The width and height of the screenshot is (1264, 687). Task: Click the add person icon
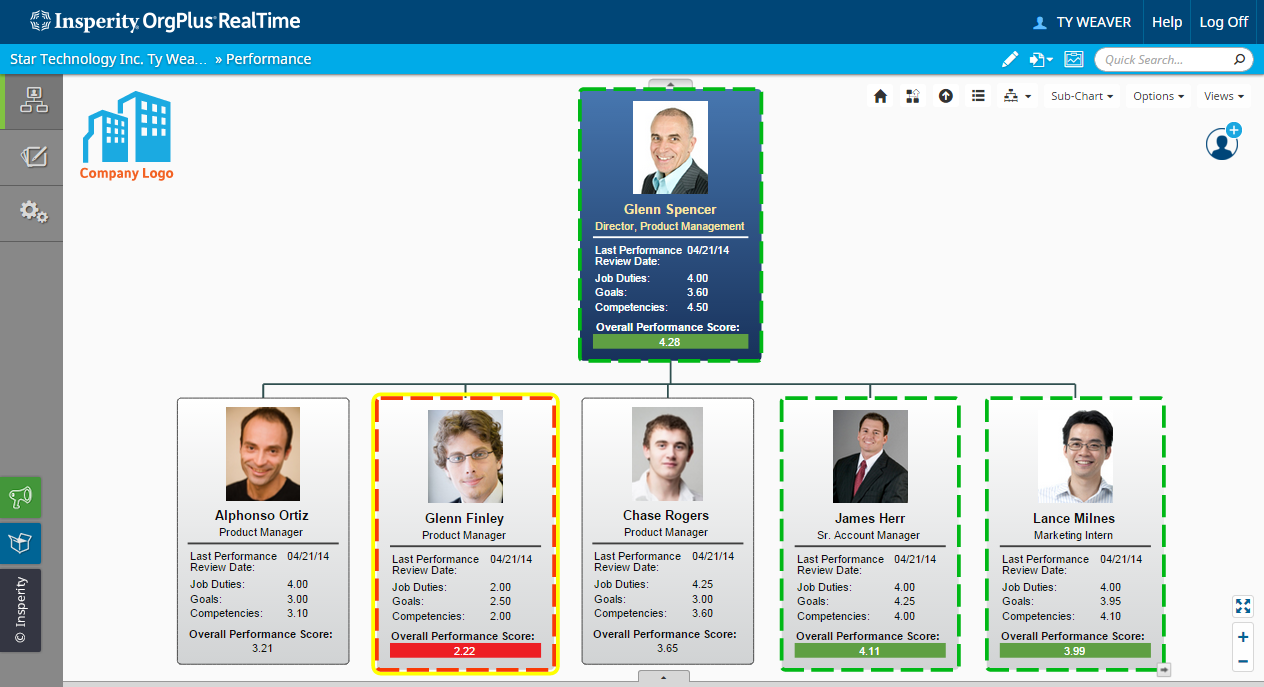tap(1222, 142)
